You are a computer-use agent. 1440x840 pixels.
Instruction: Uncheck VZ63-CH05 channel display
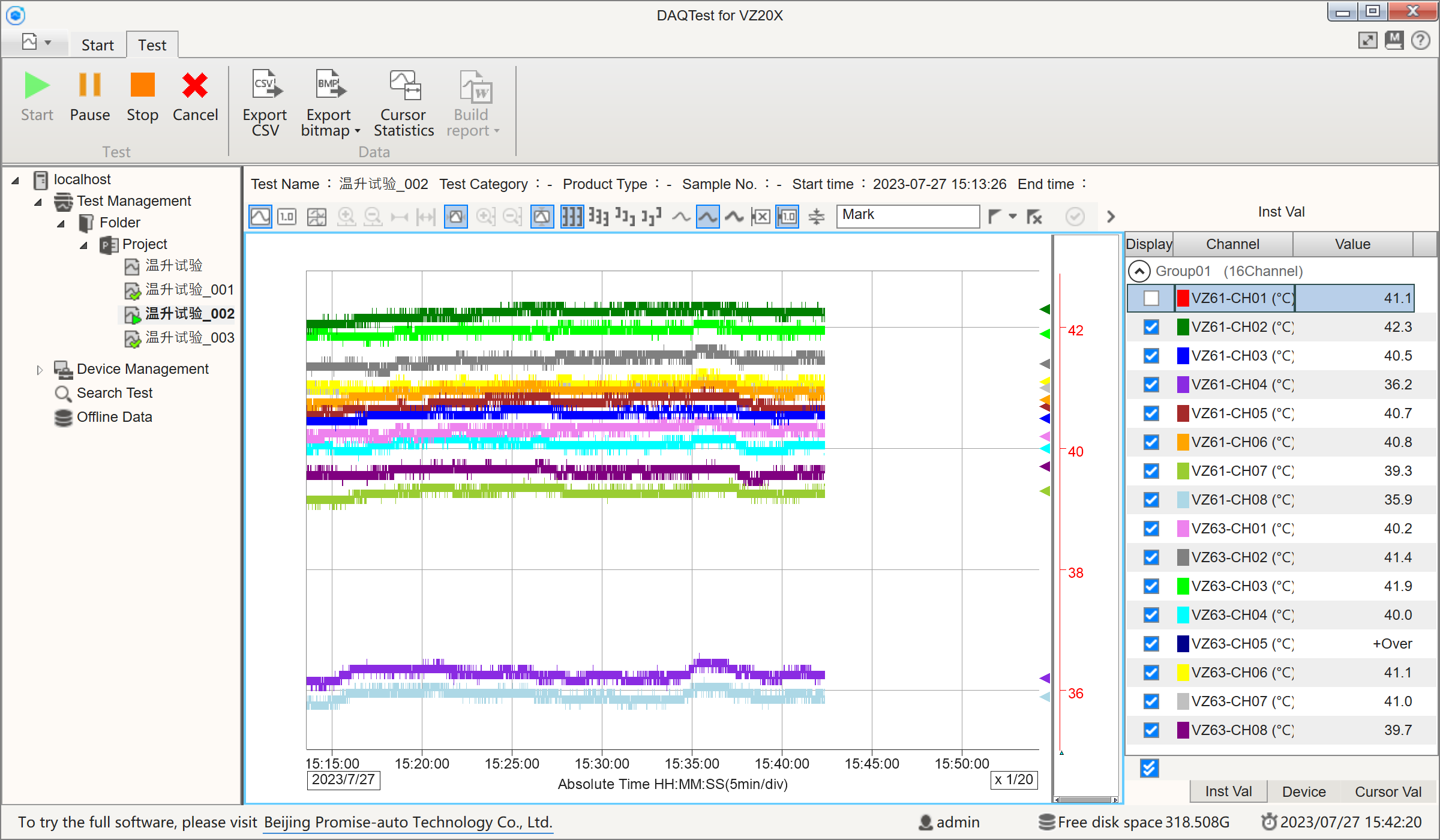click(1151, 644)
